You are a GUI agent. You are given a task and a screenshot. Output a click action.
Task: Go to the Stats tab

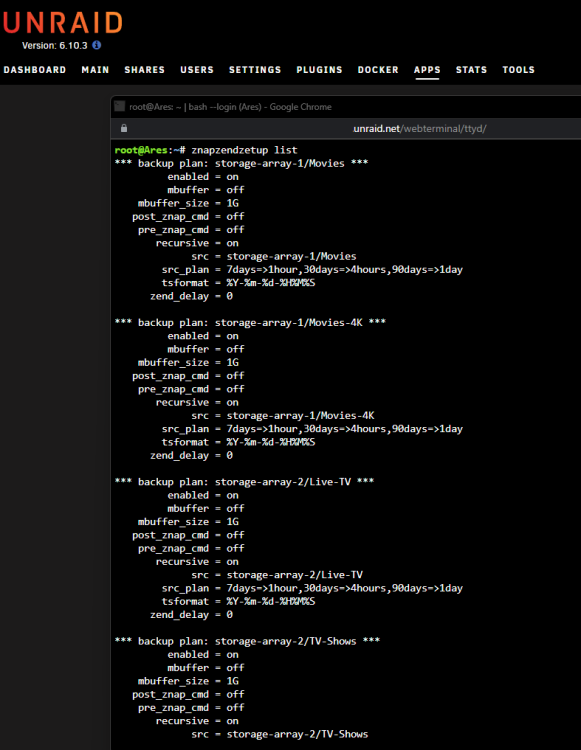coord(471,70)
